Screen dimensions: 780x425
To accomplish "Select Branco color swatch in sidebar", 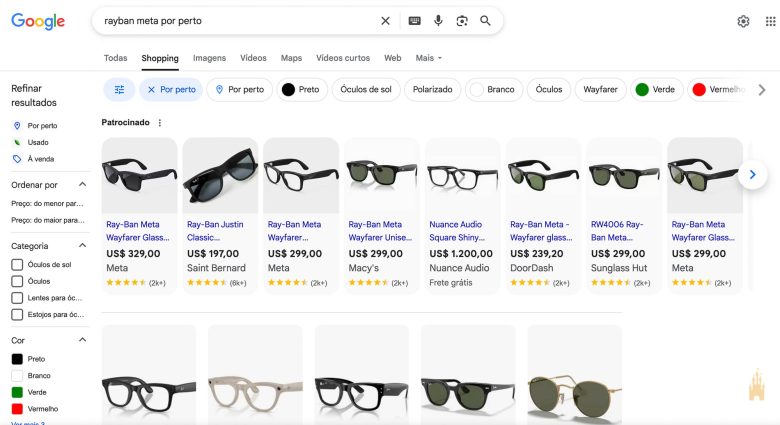I will pyautogui.click(x=17, y=376).
